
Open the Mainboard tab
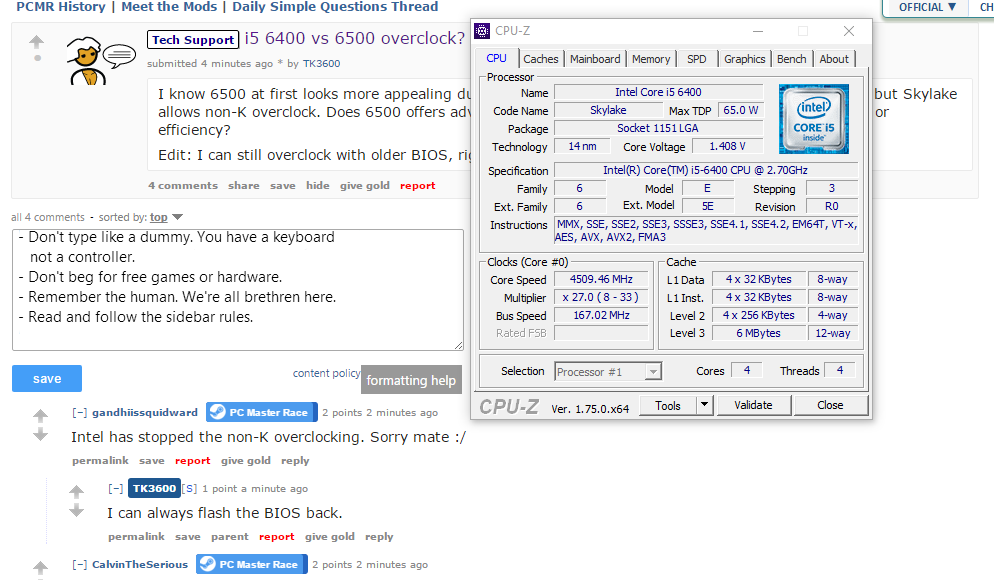[595, 59]
